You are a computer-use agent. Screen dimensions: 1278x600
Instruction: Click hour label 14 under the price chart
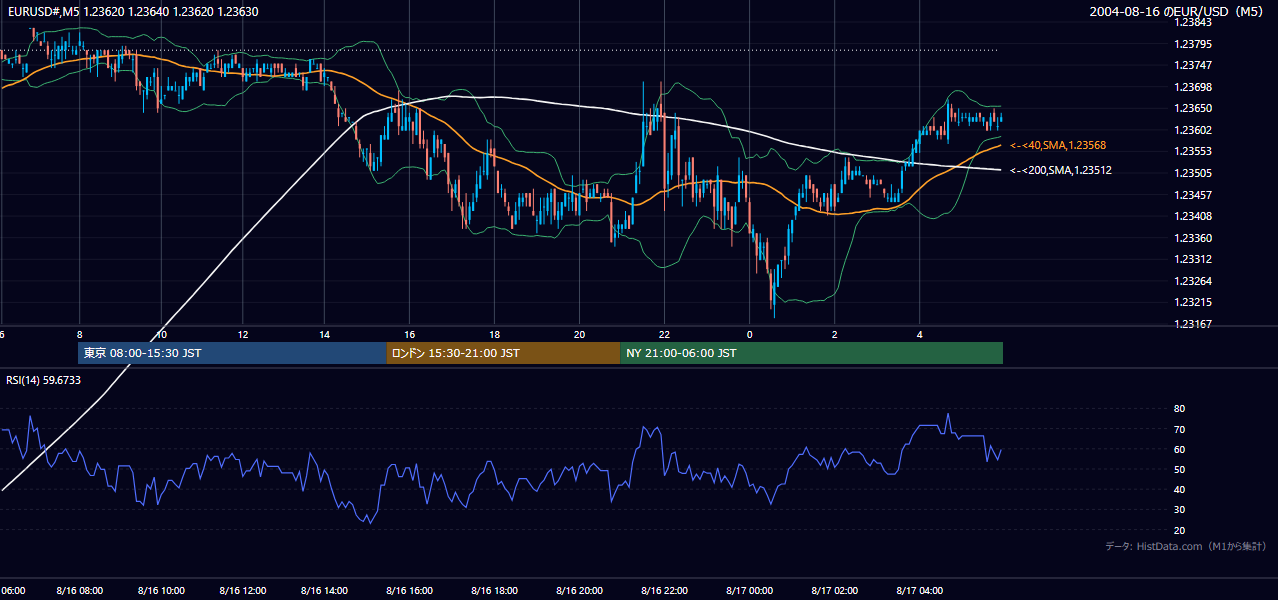point(324,334)
